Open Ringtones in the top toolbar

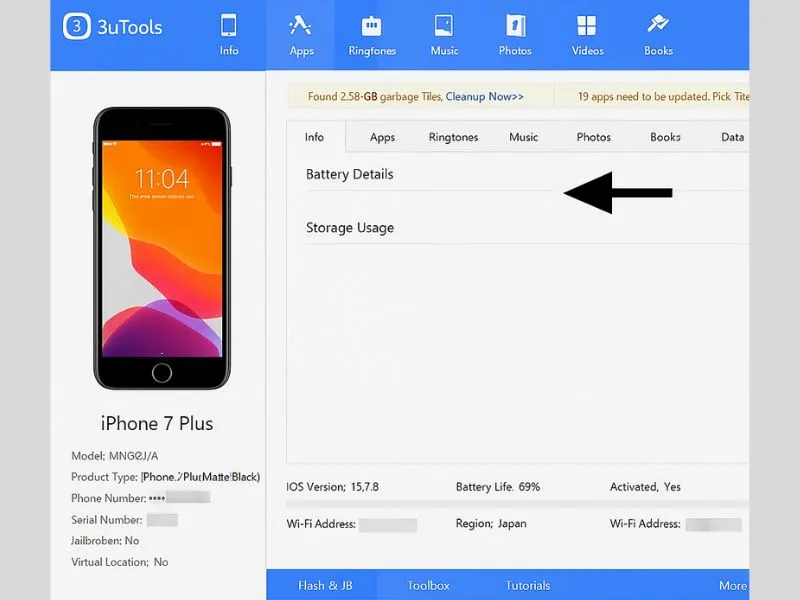372,35
